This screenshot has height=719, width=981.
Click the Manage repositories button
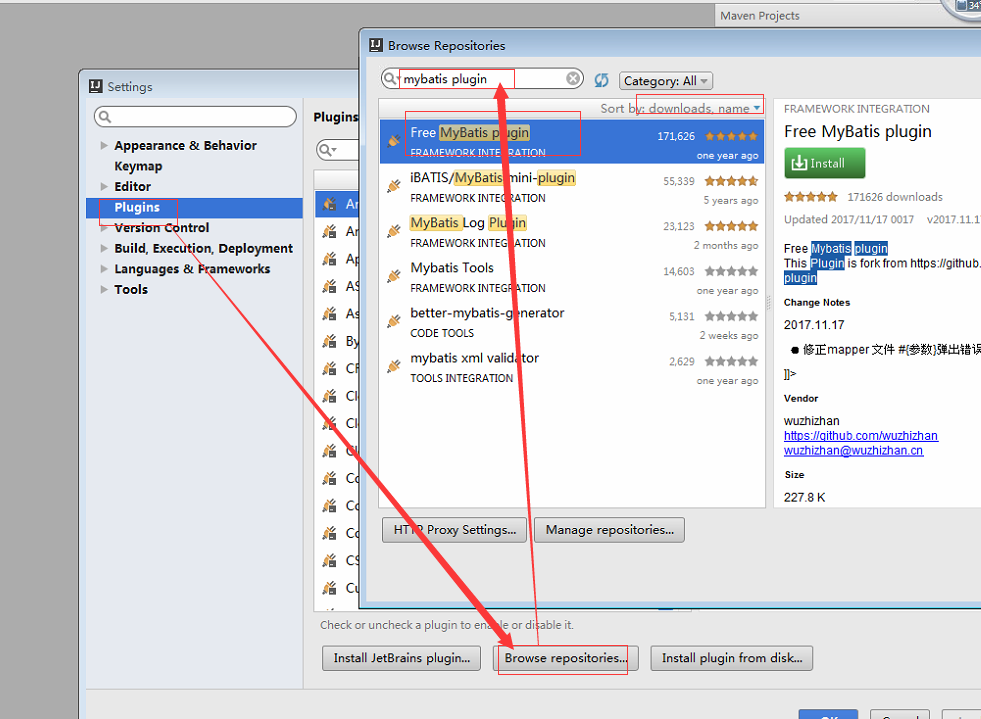(x=609, y=530)
